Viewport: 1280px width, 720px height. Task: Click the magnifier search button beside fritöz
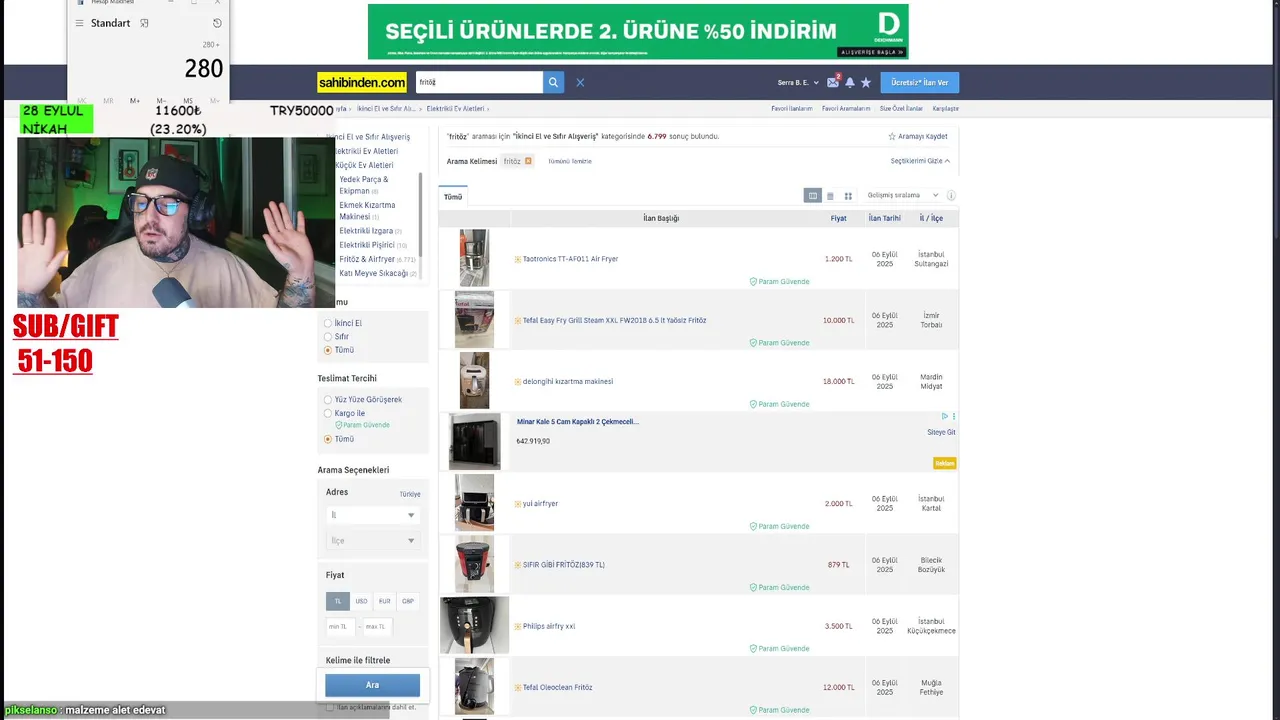click(553, 83)
